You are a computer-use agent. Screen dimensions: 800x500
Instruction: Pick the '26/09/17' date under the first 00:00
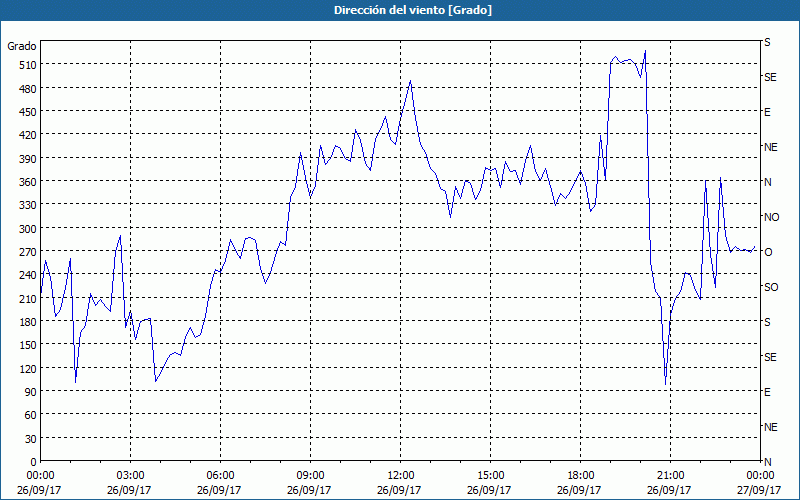[39, 490]
